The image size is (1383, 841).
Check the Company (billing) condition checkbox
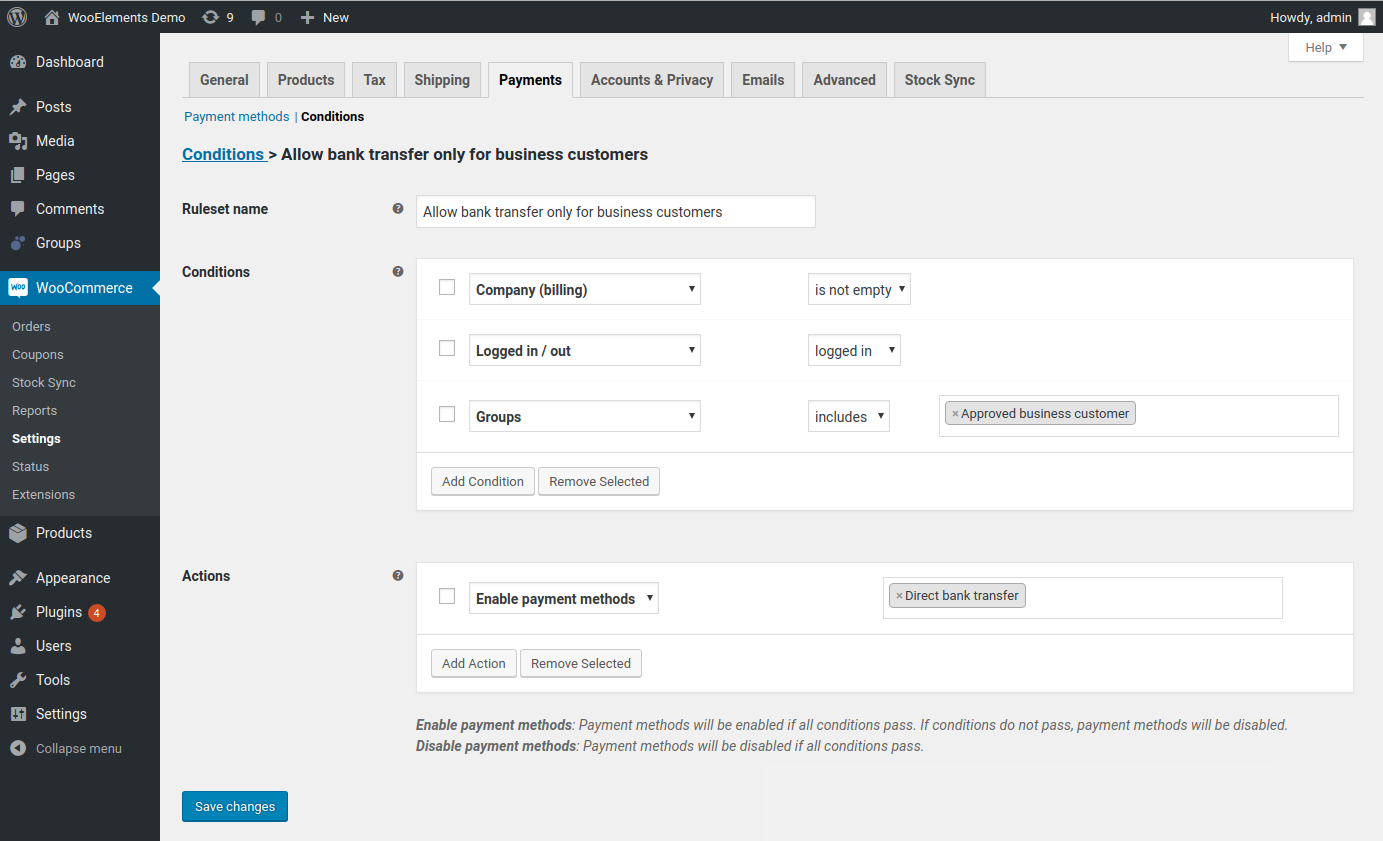coord(447,288)
